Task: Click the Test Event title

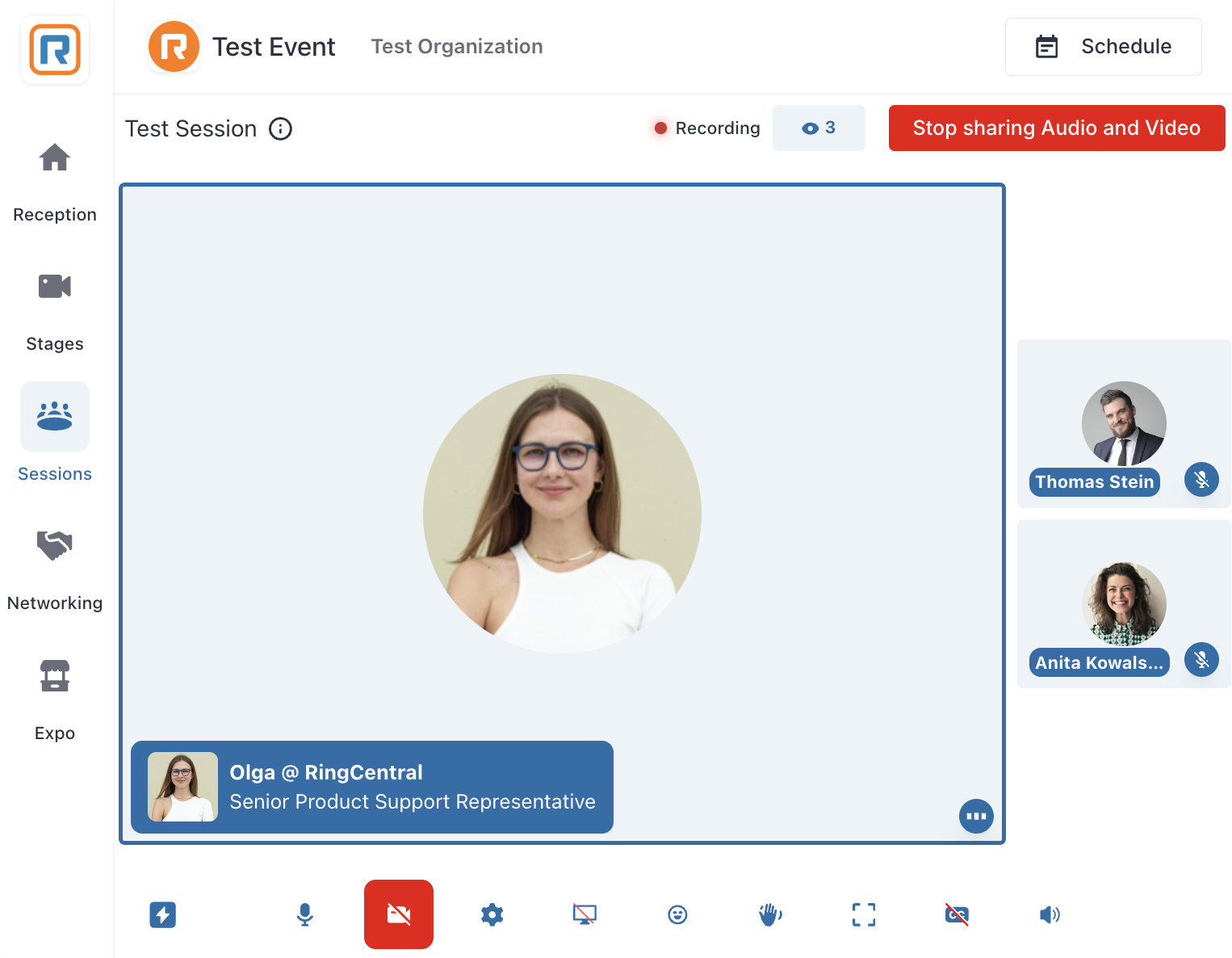Action: [274, 47]
